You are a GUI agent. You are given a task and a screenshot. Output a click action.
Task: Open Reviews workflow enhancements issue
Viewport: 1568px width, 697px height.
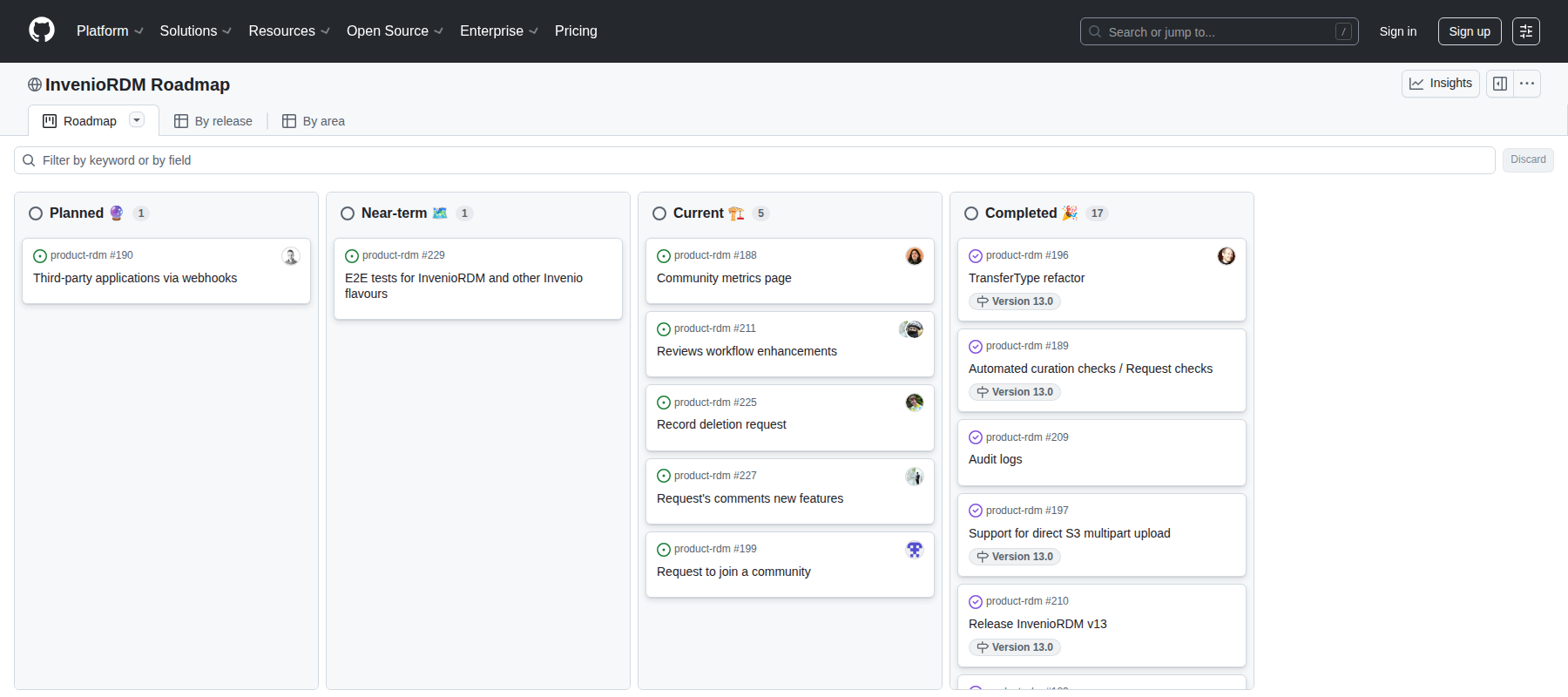747,351
